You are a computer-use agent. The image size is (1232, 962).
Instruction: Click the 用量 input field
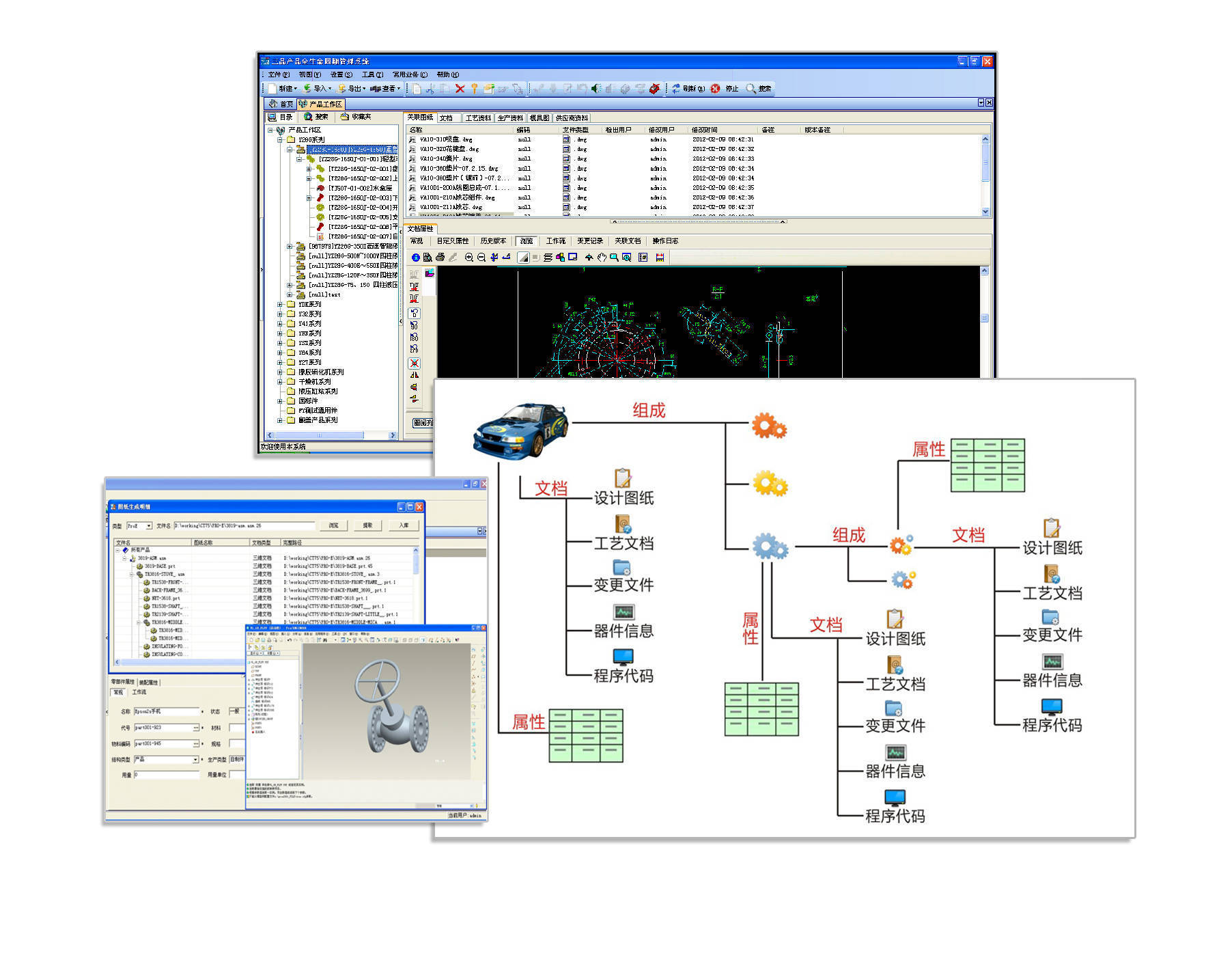(167, 775)
